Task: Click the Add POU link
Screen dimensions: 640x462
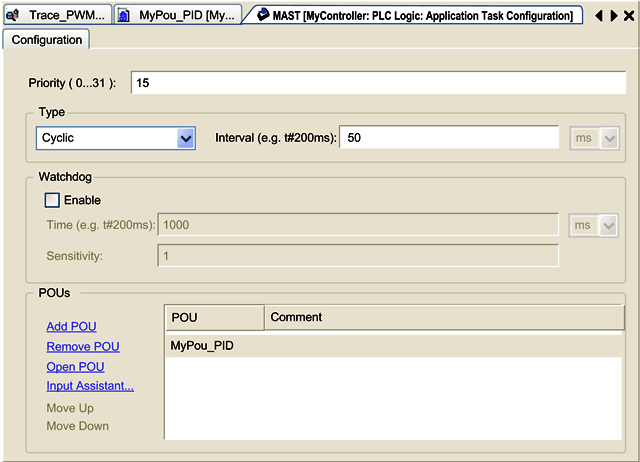Action: (x=71, y=327)
